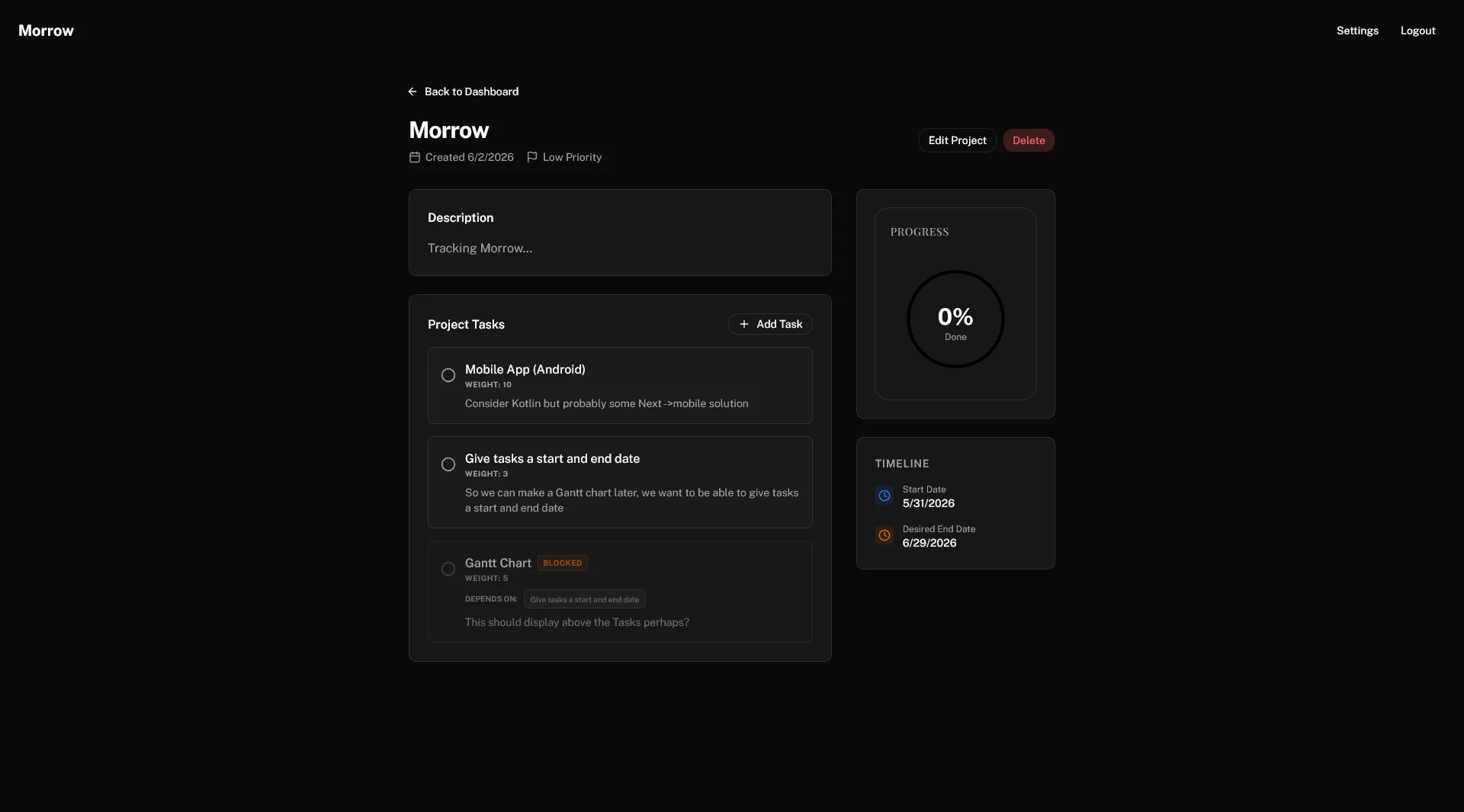1464x812 pixels.
Task: Click the Description heading
Action: point(461,218)
